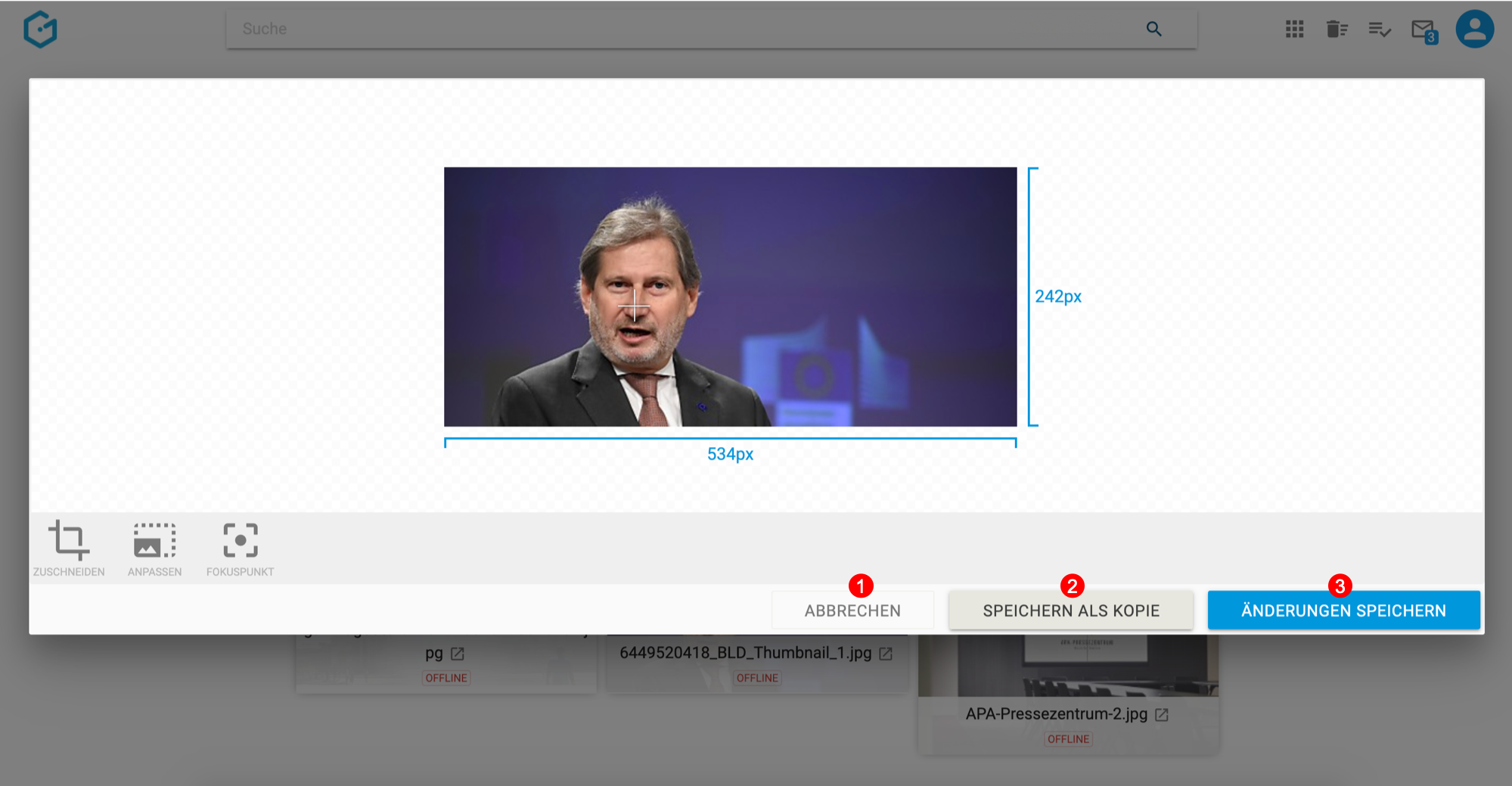Open external link icon next to 6449520418_BLD_Thumbnail_1.jpg
This screenshot has height=786, width=1512.
pos(886,654)
